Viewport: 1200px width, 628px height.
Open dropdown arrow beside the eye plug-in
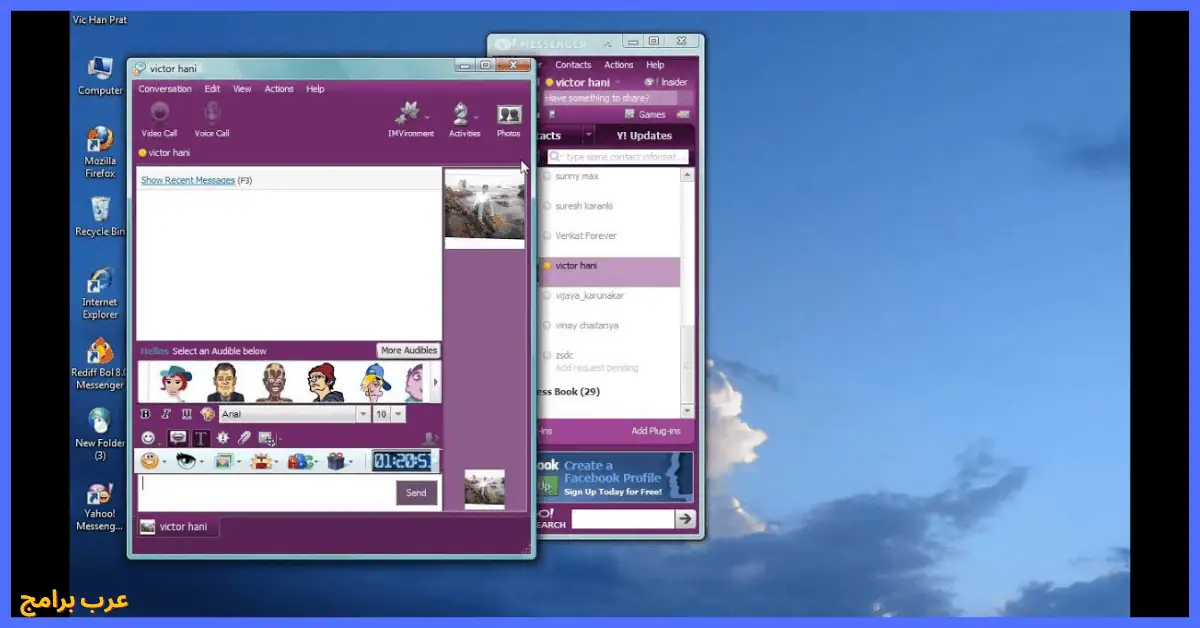pyautogui.click(x=203, y=462)
